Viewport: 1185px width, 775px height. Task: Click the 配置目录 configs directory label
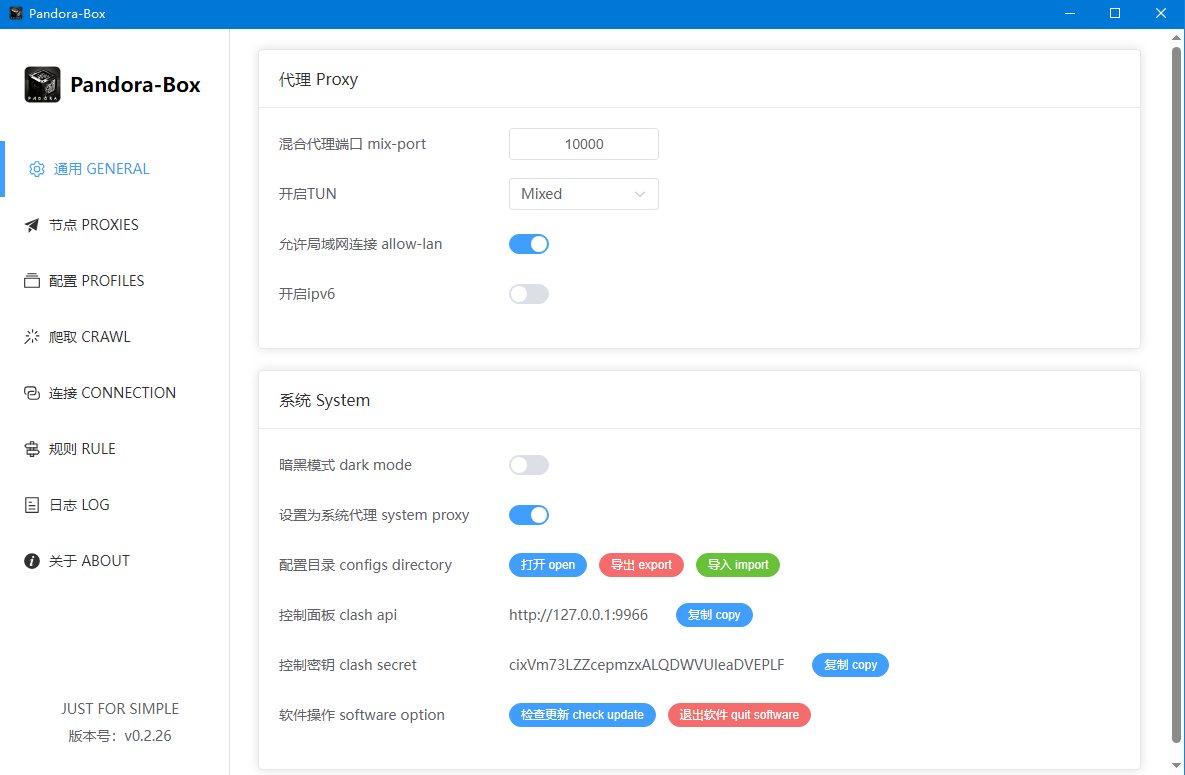pyautogui.click(x=365, y=564)
